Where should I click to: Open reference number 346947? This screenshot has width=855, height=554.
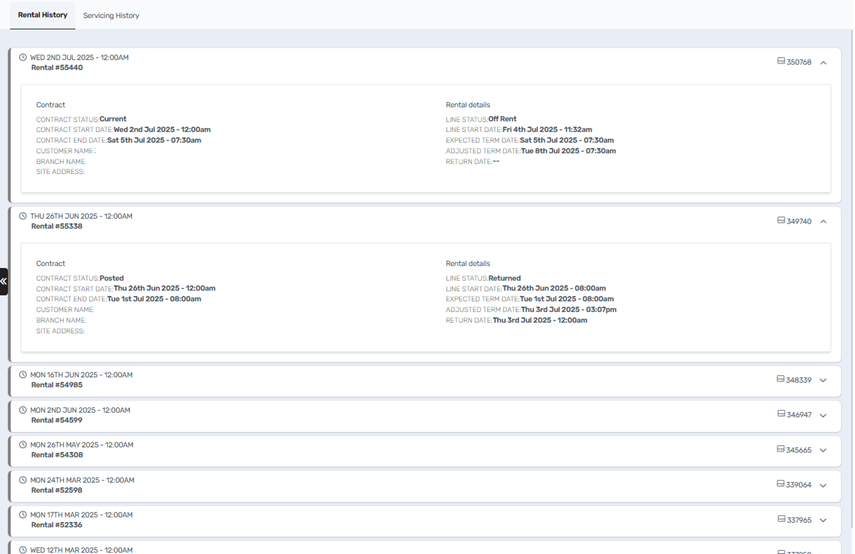coord(799,415)
